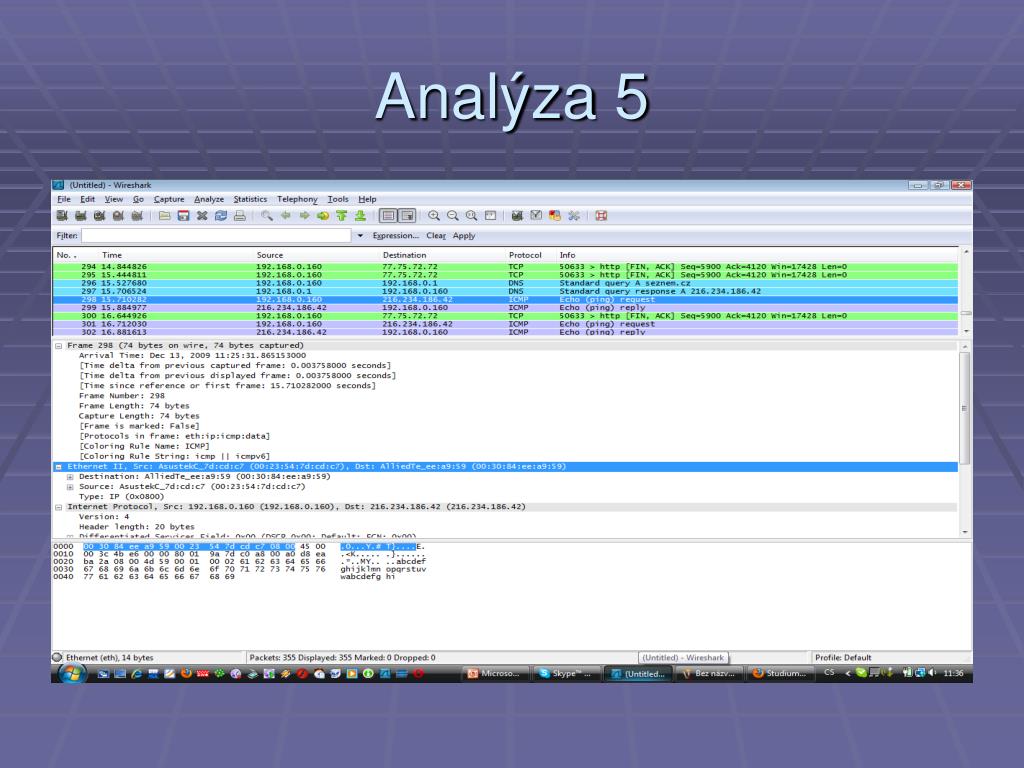Jump to the last packet
The width and height of the screenshot is (1024, 768).
click(360, 216)
